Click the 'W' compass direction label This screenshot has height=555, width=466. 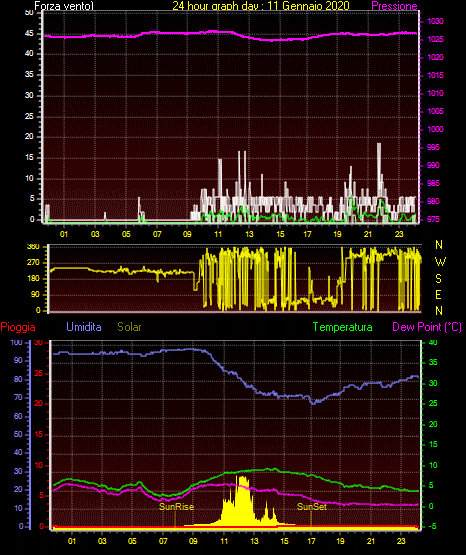click(x=440, y=262)
